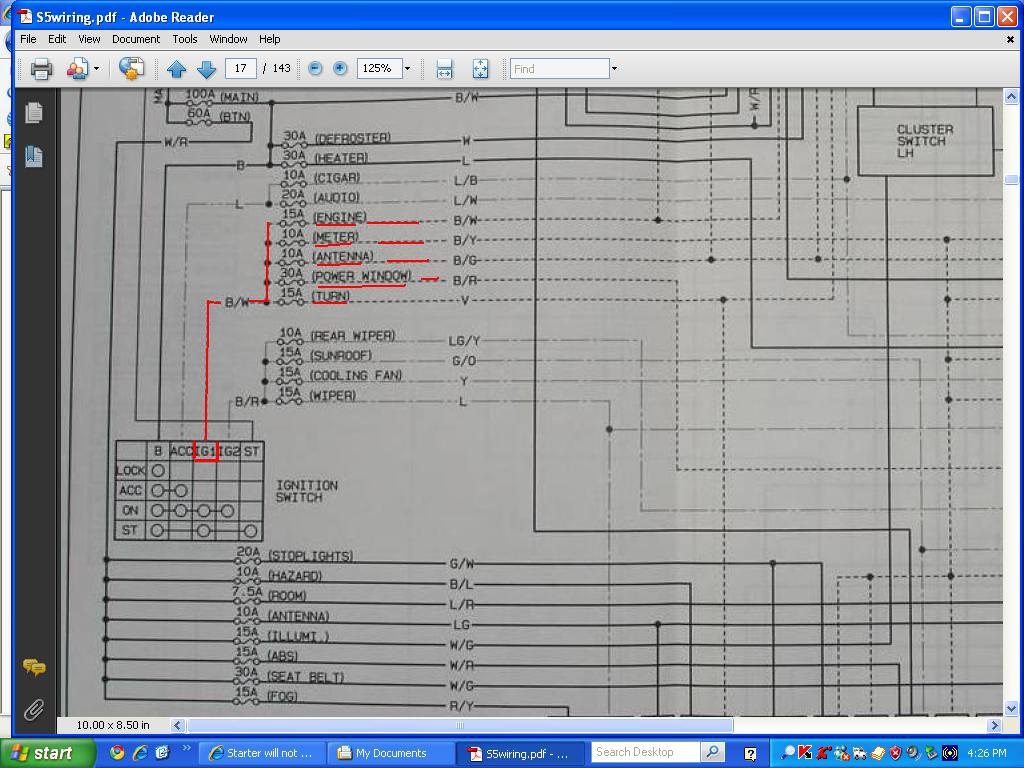Select the fit one full page icon
The image size is (1024, 768).
click(480, 69)
